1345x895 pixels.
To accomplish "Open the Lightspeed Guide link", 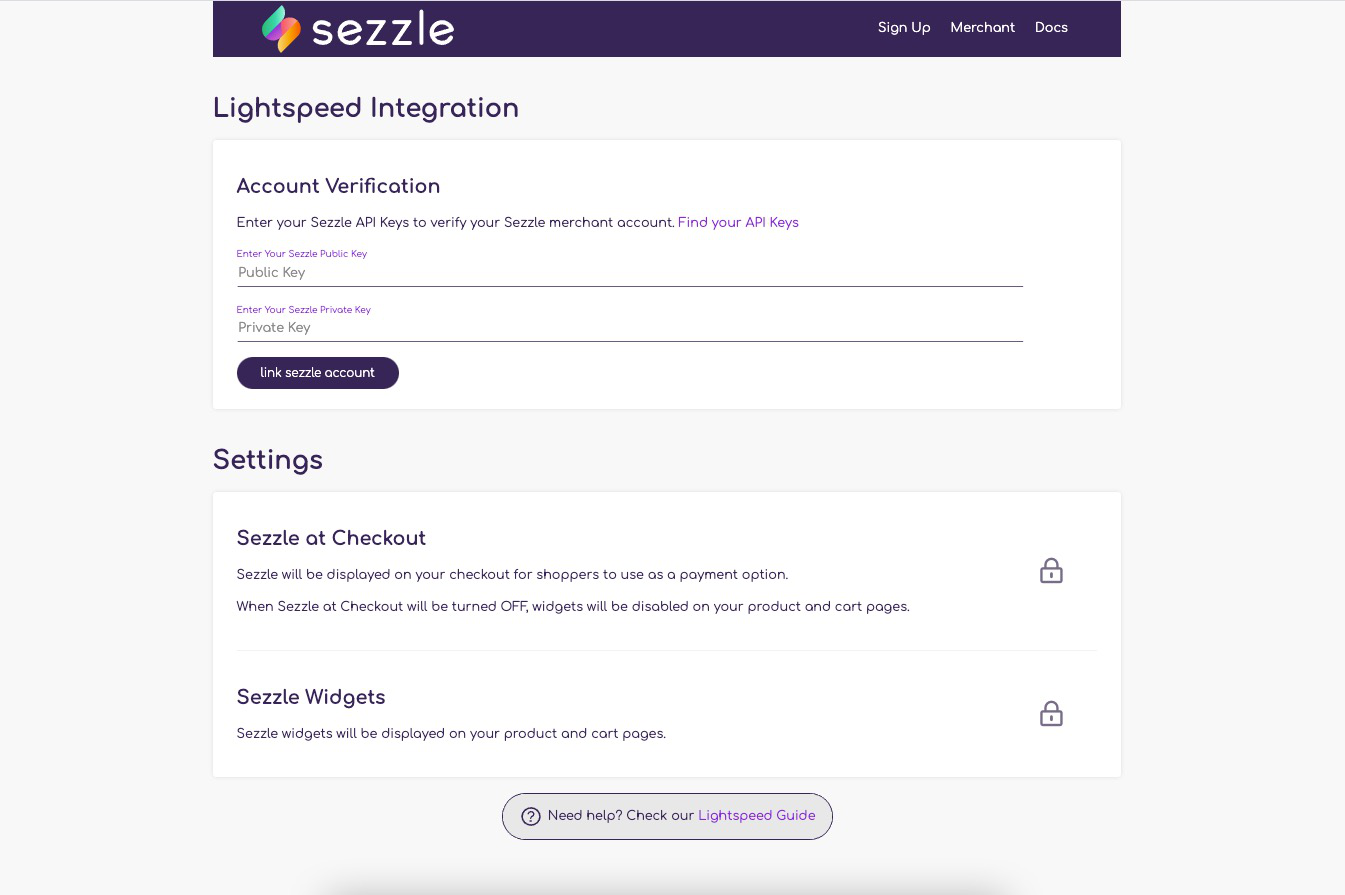I will tap(756, 816).
